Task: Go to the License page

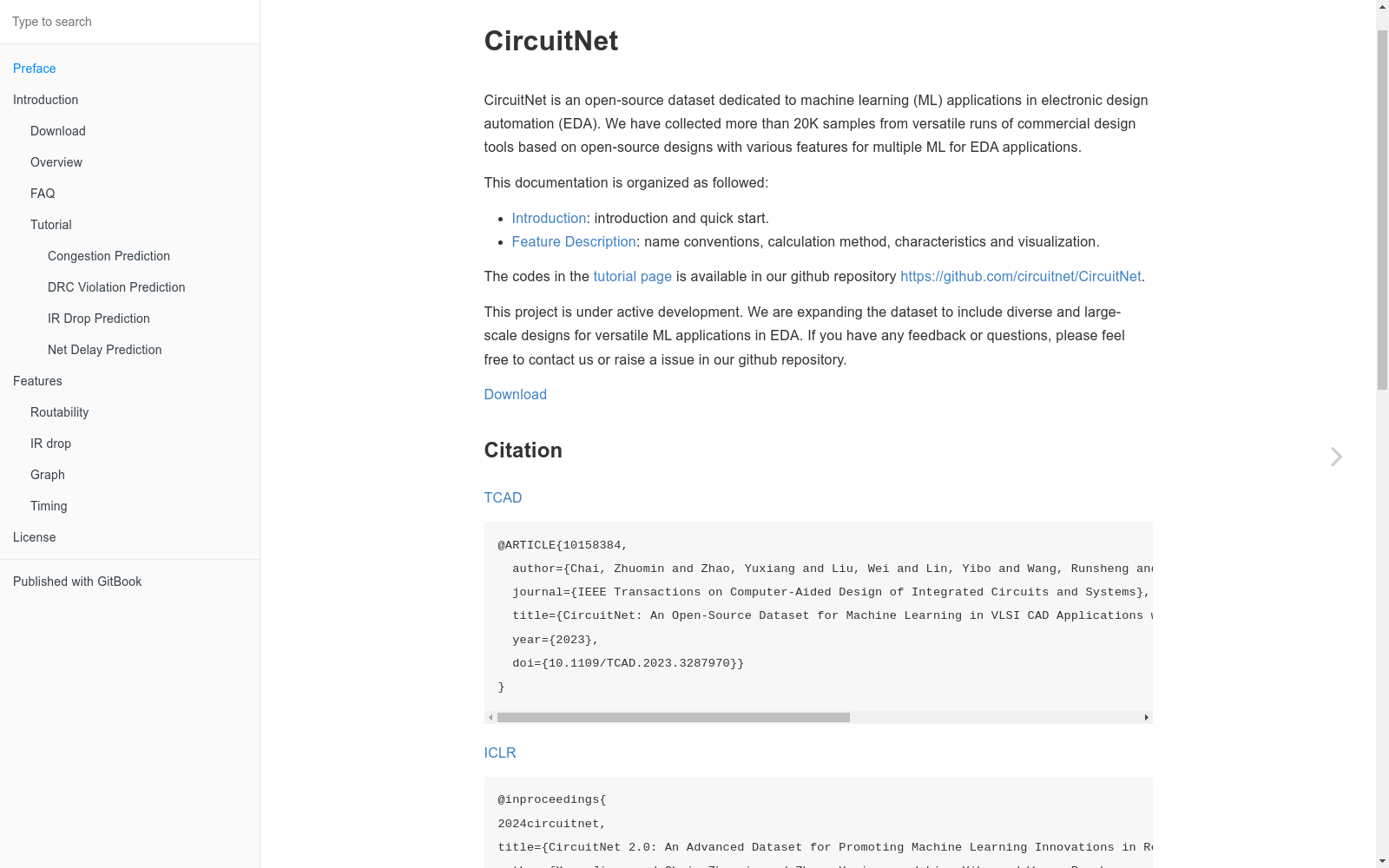Action: pos(35,537)
